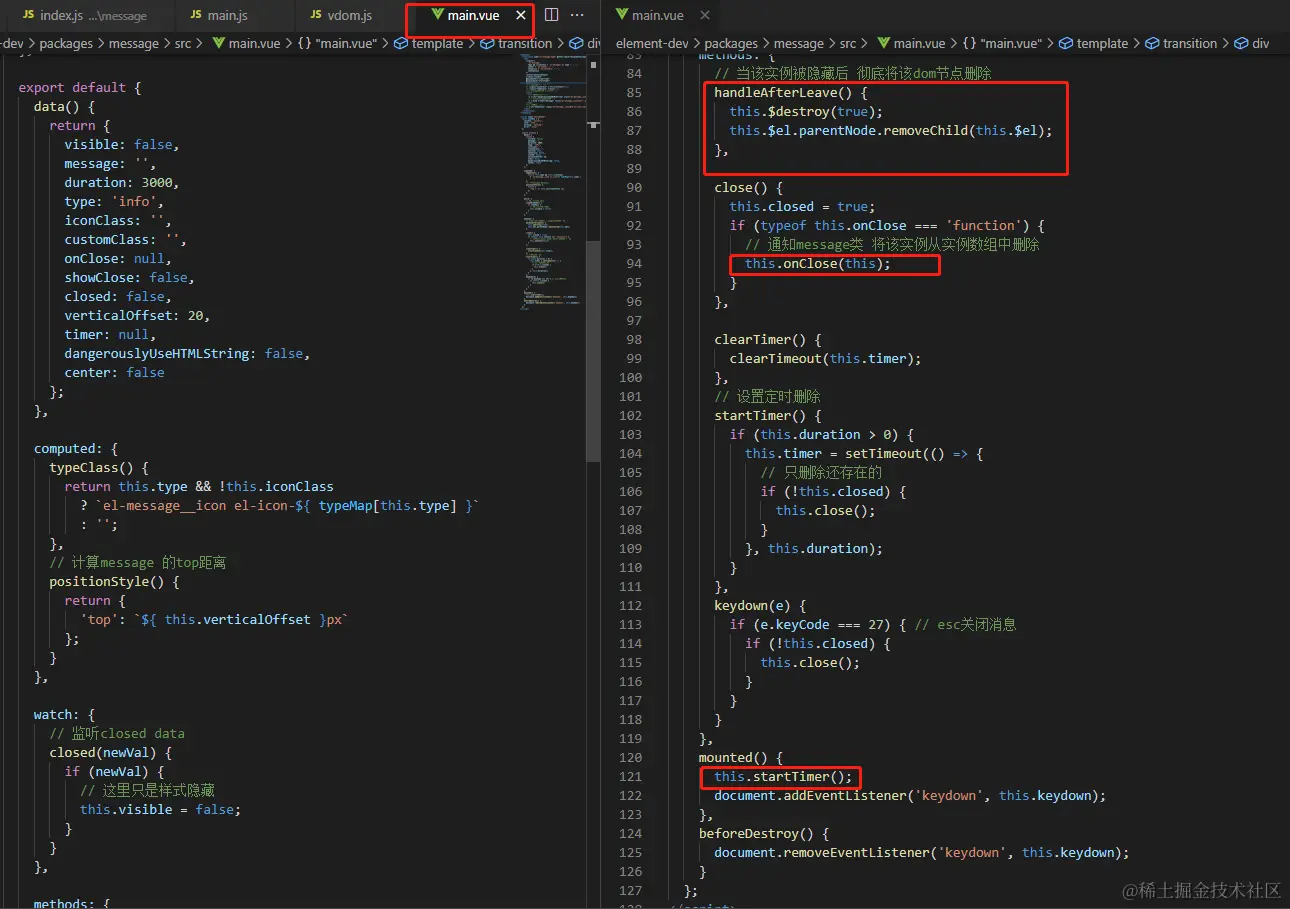
Task: Click 'clearTimeout(this.timer);' on line 99
Action: click(826, 359)
